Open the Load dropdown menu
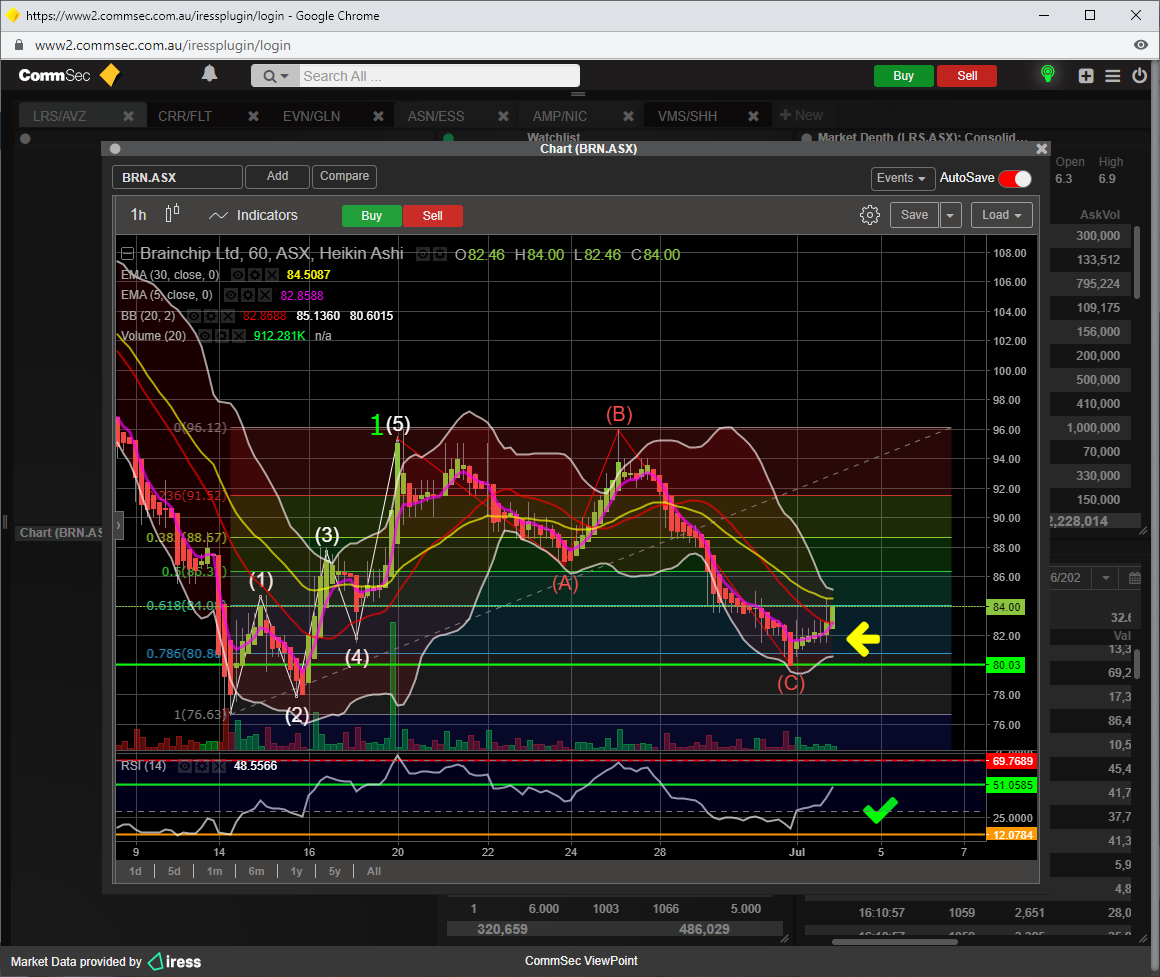 [1001, 215]
